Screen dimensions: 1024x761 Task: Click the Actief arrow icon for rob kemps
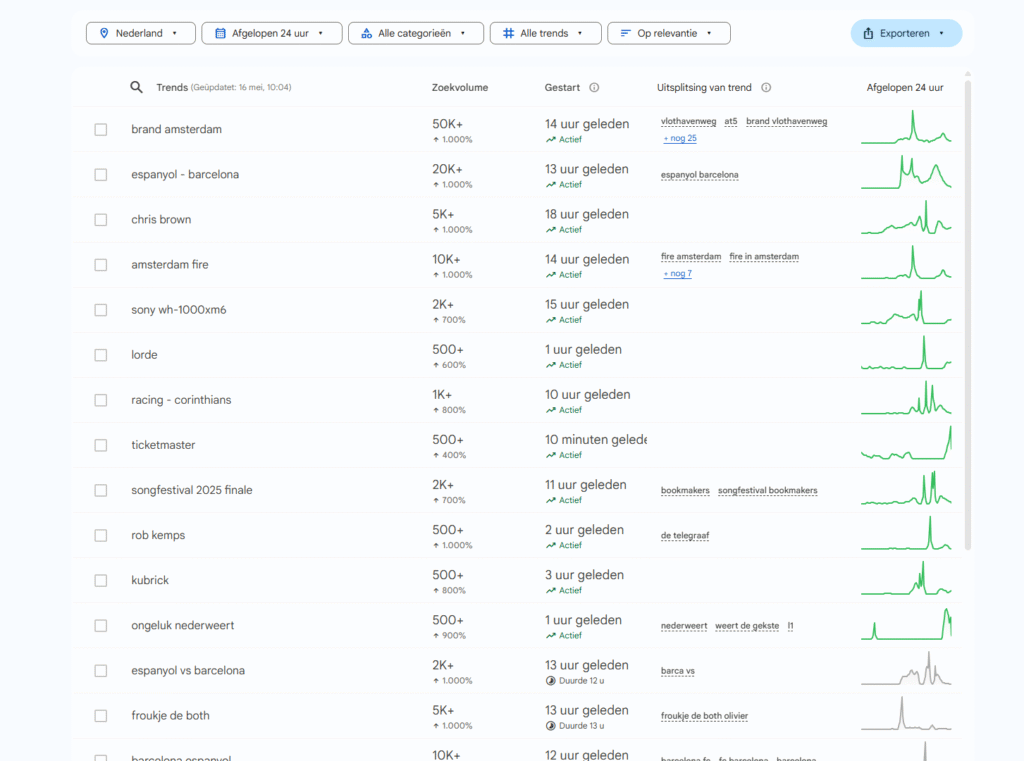(x=551, y=545)
